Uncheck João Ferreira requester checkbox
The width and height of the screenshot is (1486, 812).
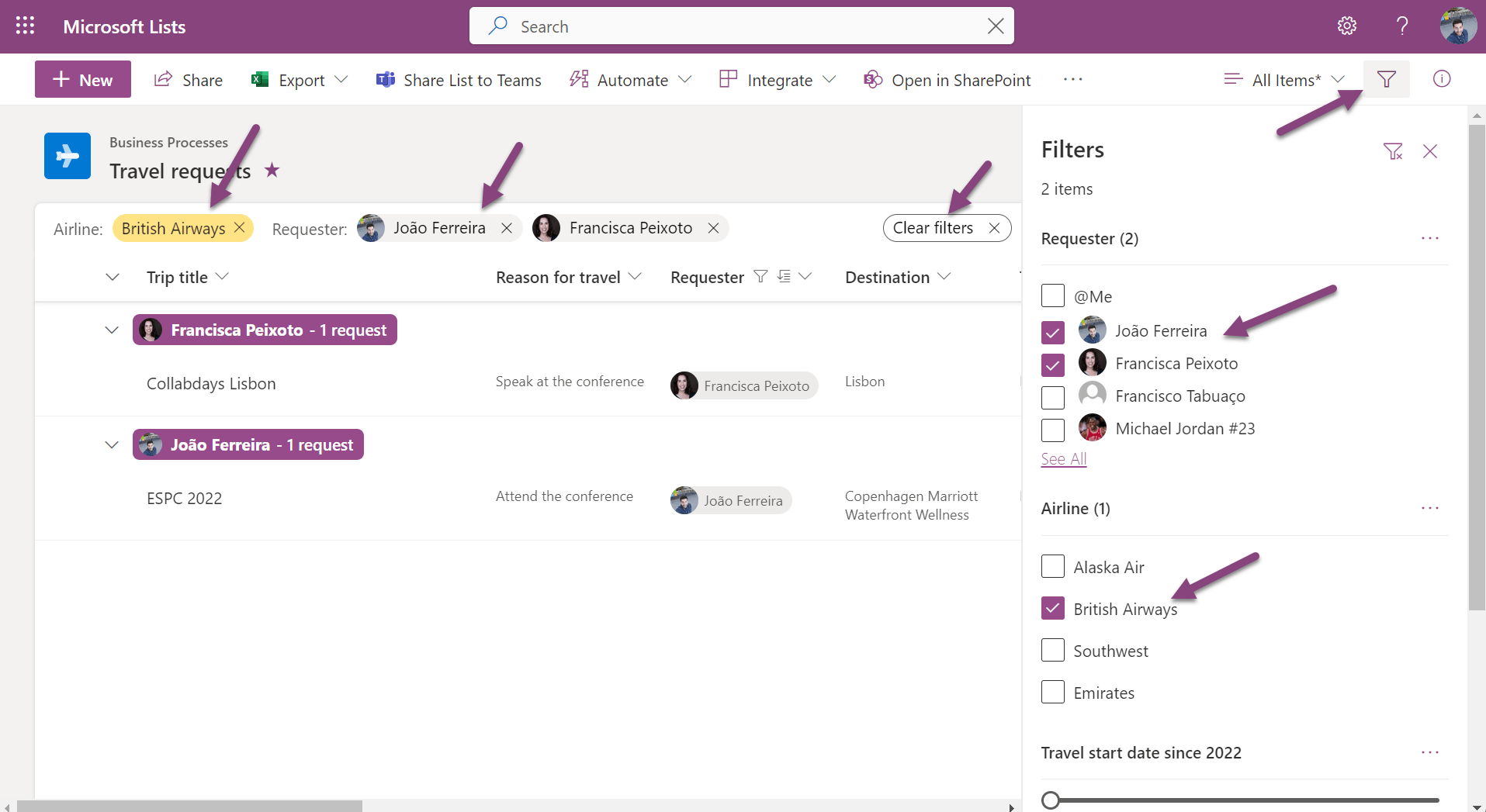point(1053,333)
